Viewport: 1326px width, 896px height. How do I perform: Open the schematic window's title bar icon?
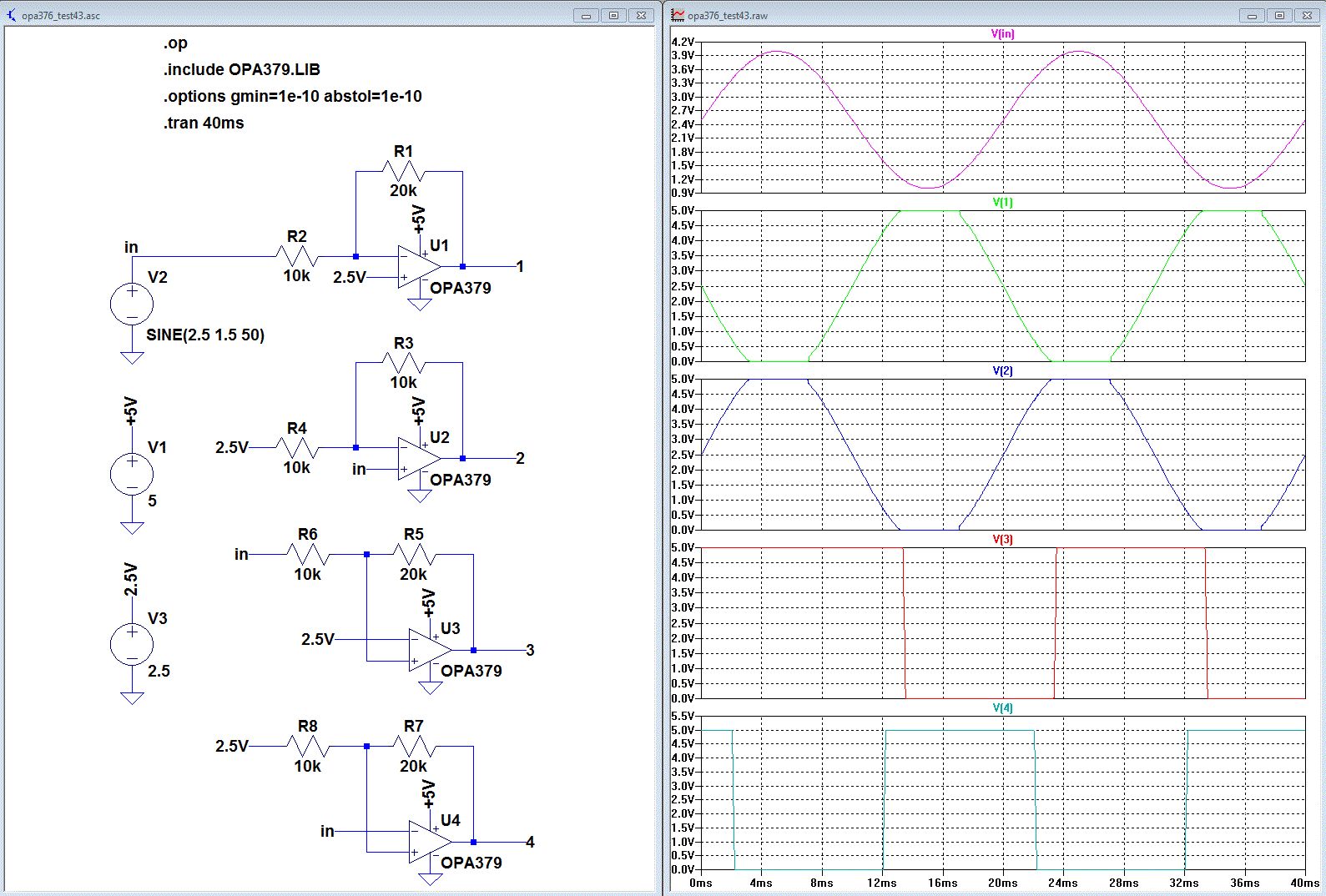[12, 15]
